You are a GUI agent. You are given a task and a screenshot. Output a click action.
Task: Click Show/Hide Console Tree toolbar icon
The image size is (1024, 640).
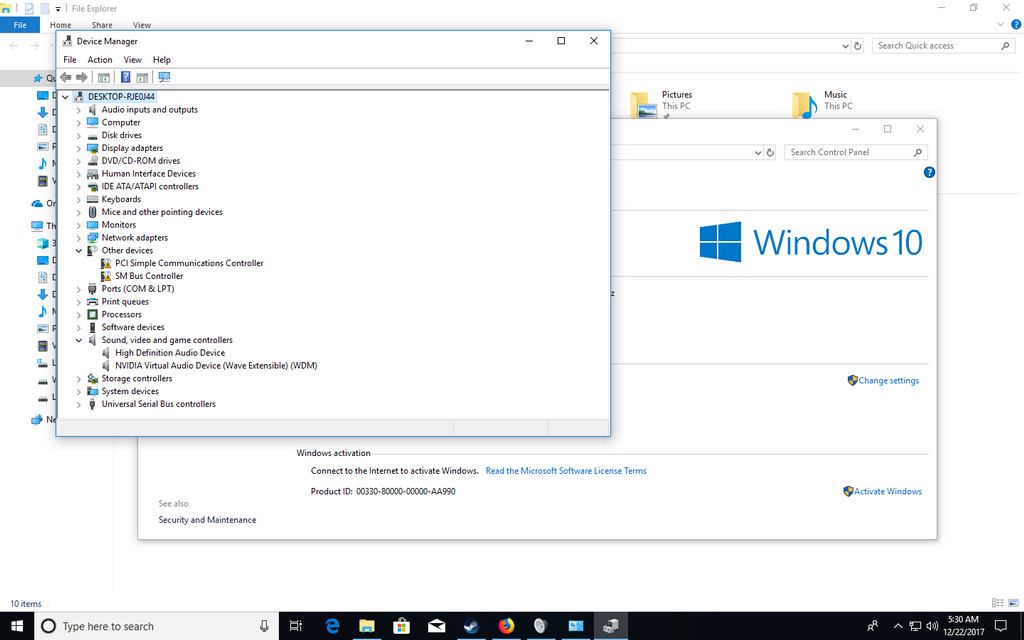point(103,77)
